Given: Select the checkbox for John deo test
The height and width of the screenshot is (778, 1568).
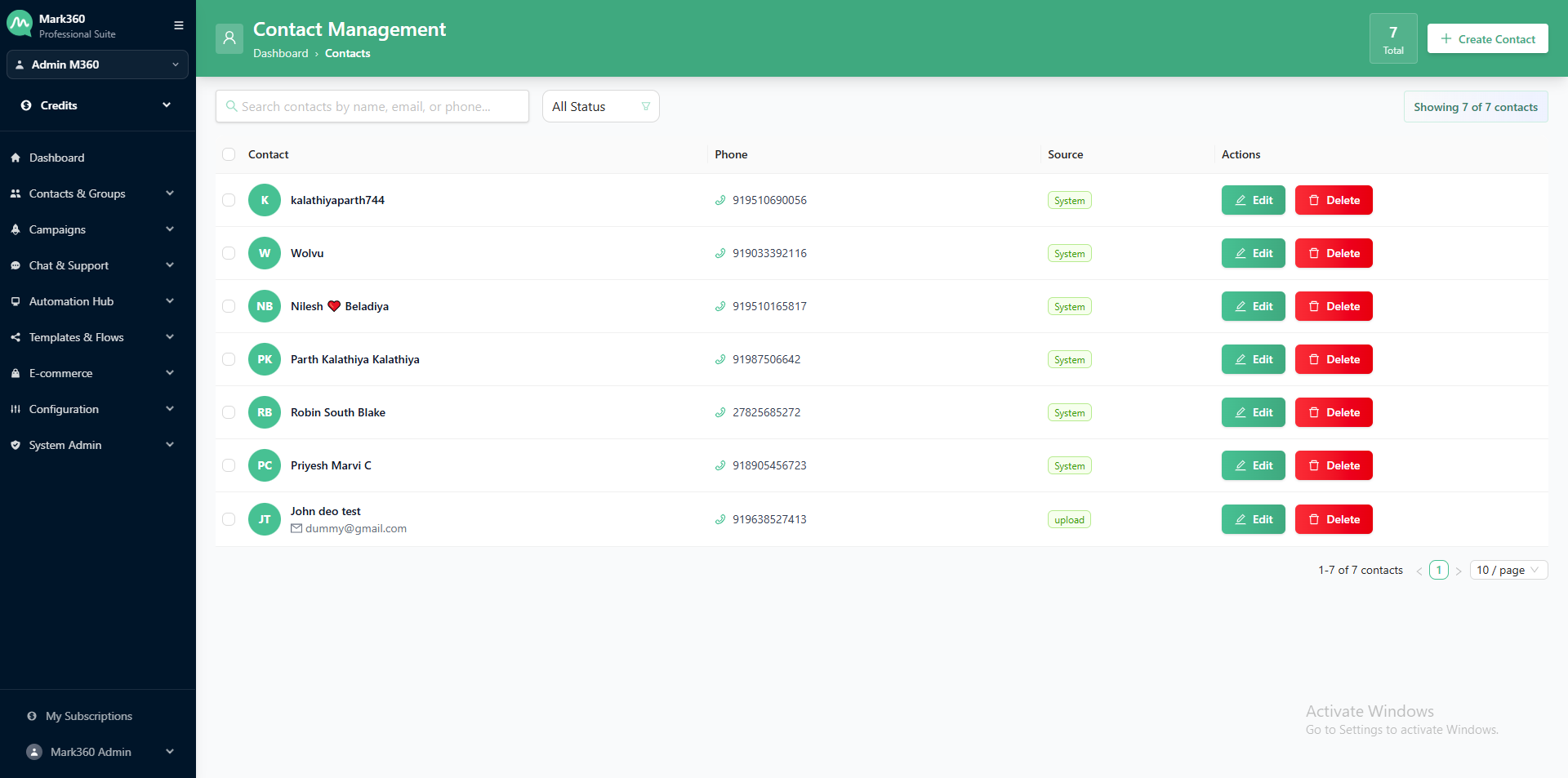Looking at the screenshot, I should [x=229, y=519].
